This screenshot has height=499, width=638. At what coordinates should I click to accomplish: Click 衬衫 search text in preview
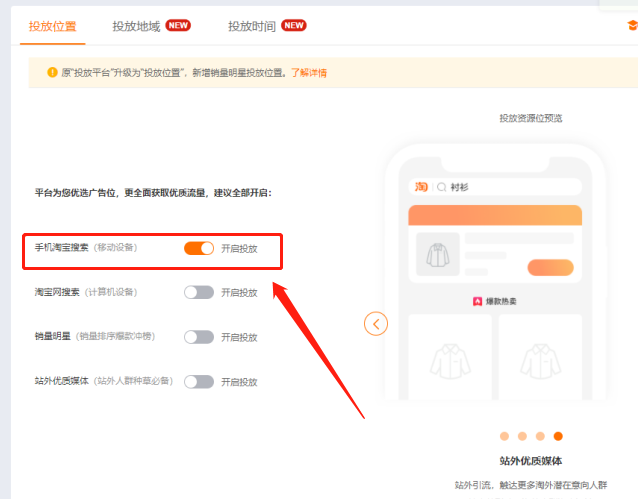459,187
